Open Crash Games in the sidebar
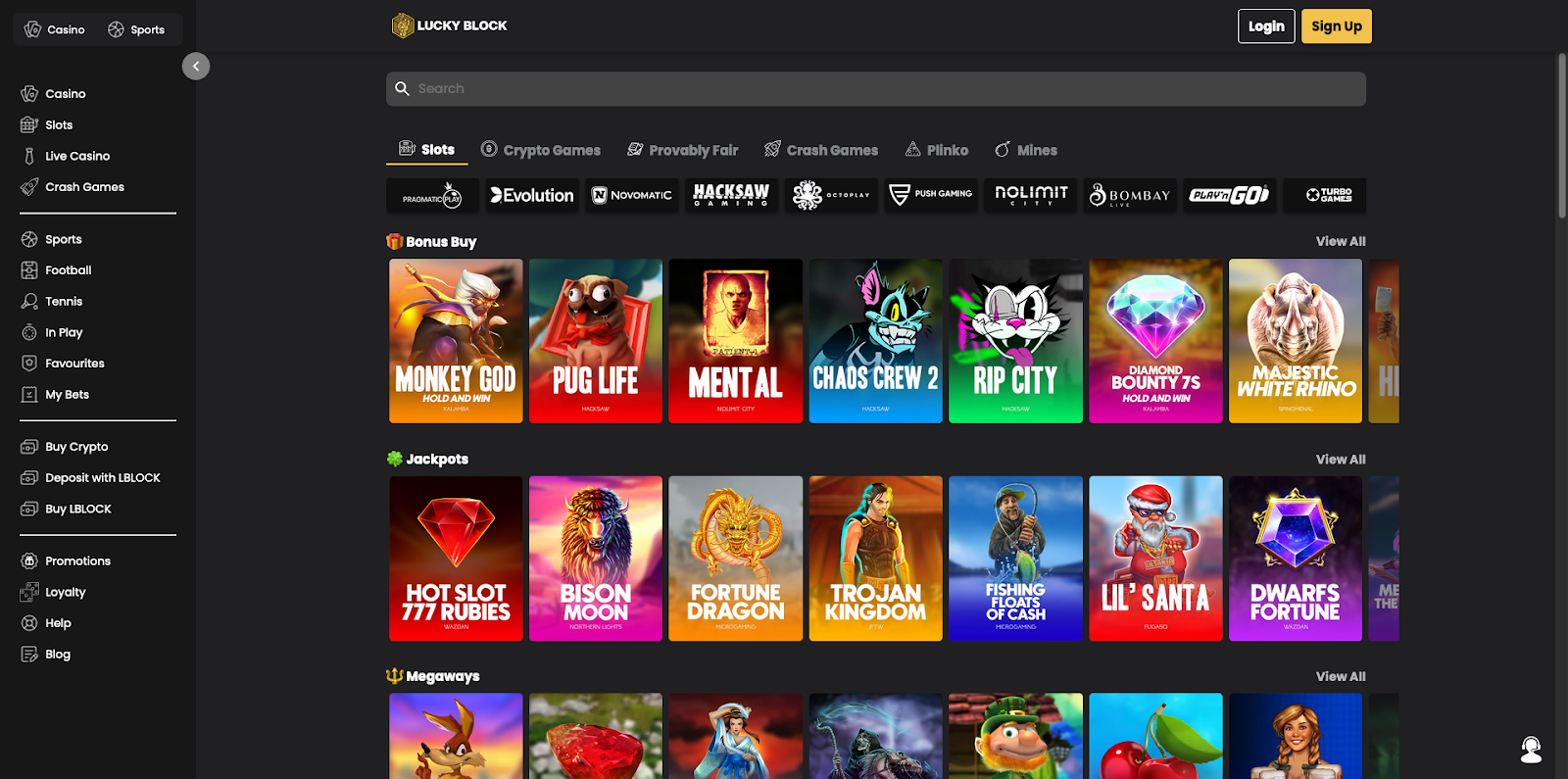 click(73, 187)
